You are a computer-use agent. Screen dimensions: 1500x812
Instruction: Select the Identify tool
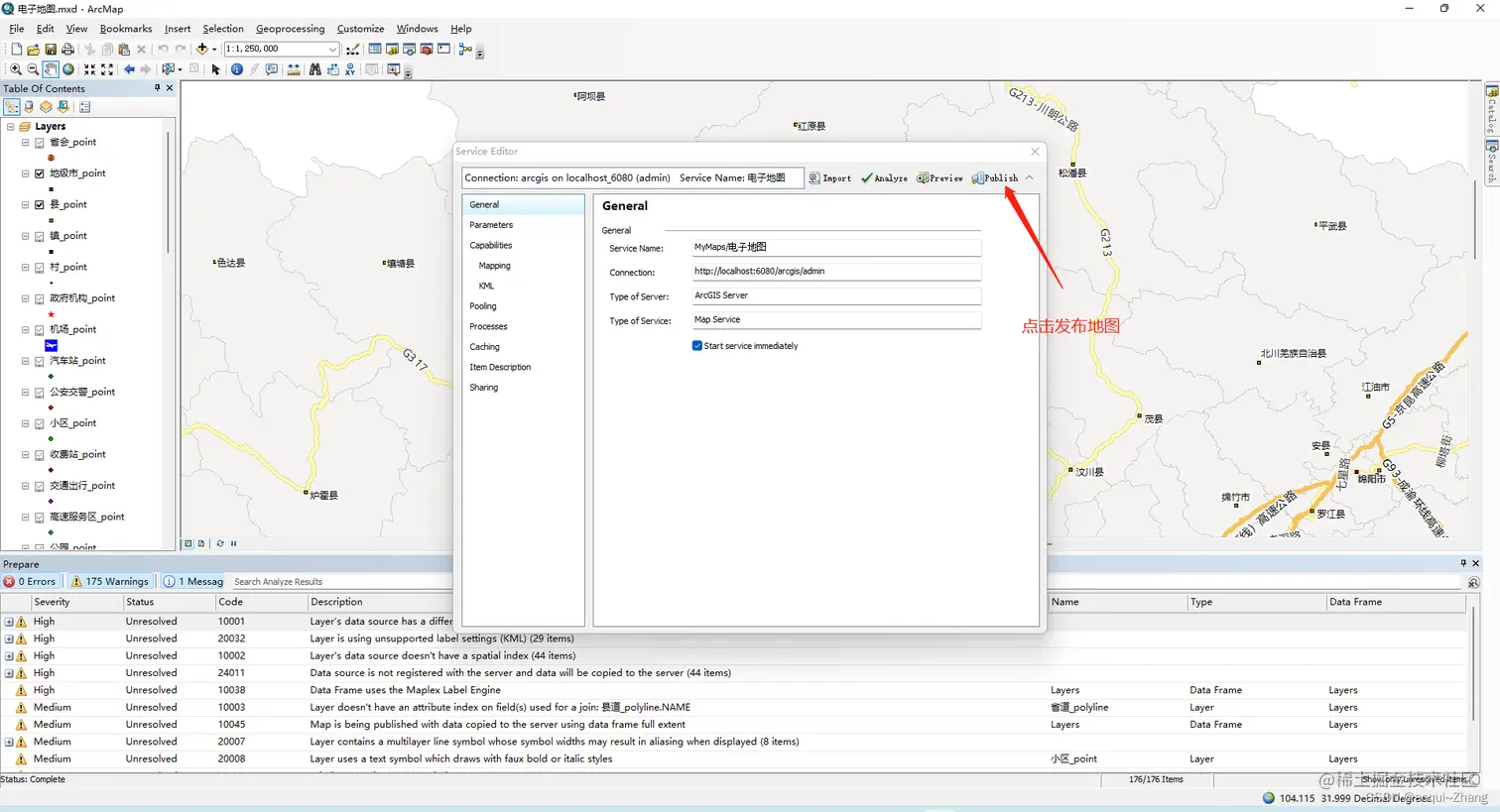236,69
